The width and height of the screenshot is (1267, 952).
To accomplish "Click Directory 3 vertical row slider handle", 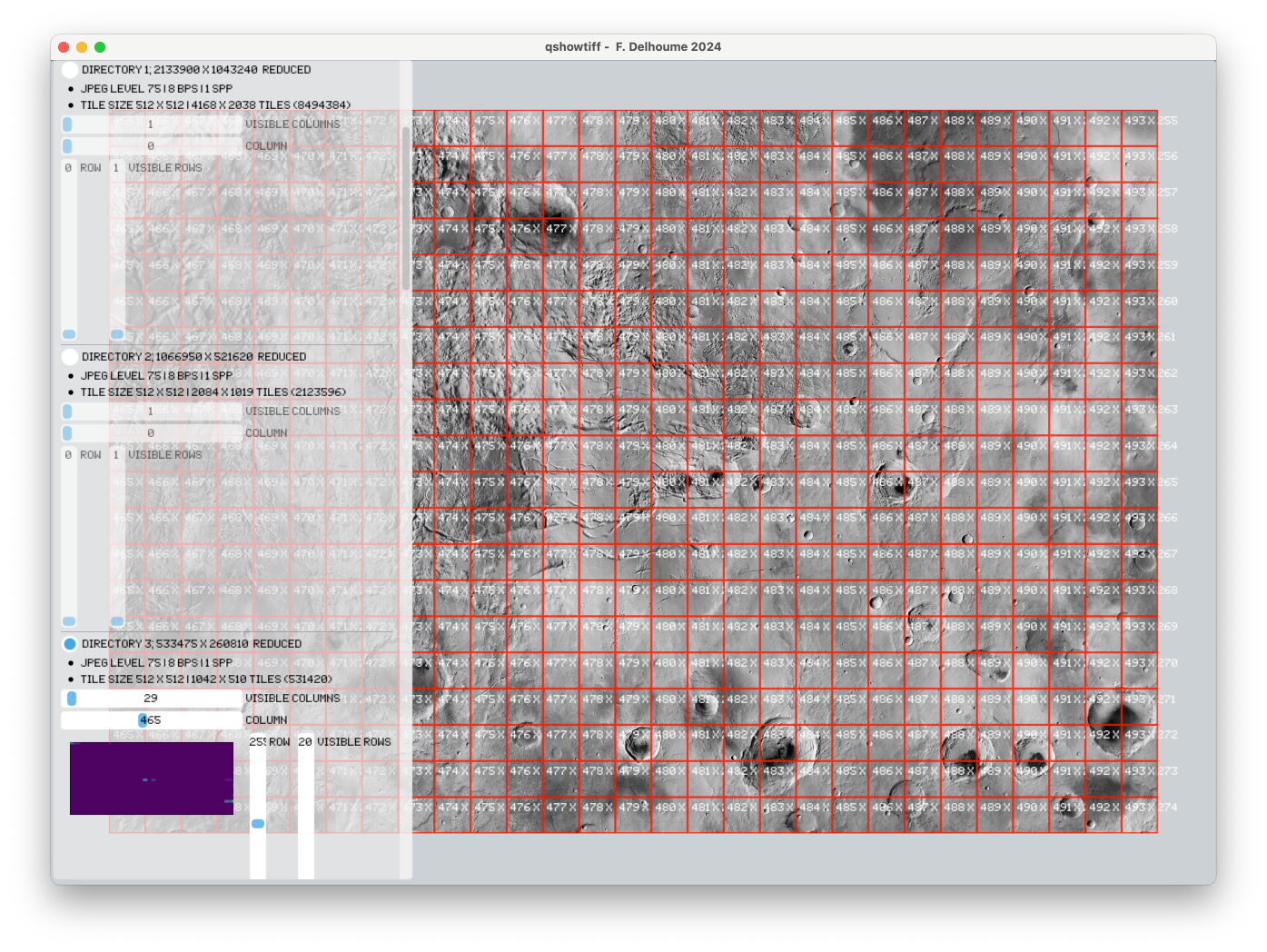I will point(258,824).
